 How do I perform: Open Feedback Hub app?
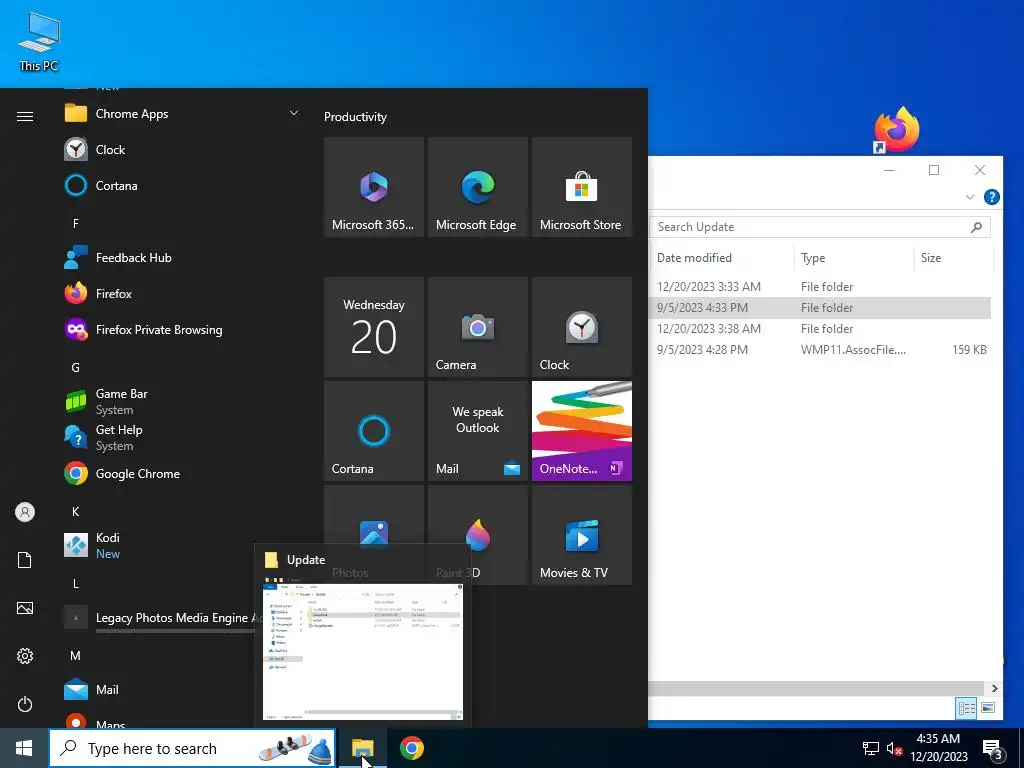pyautogui.click(x=118, y=257)
